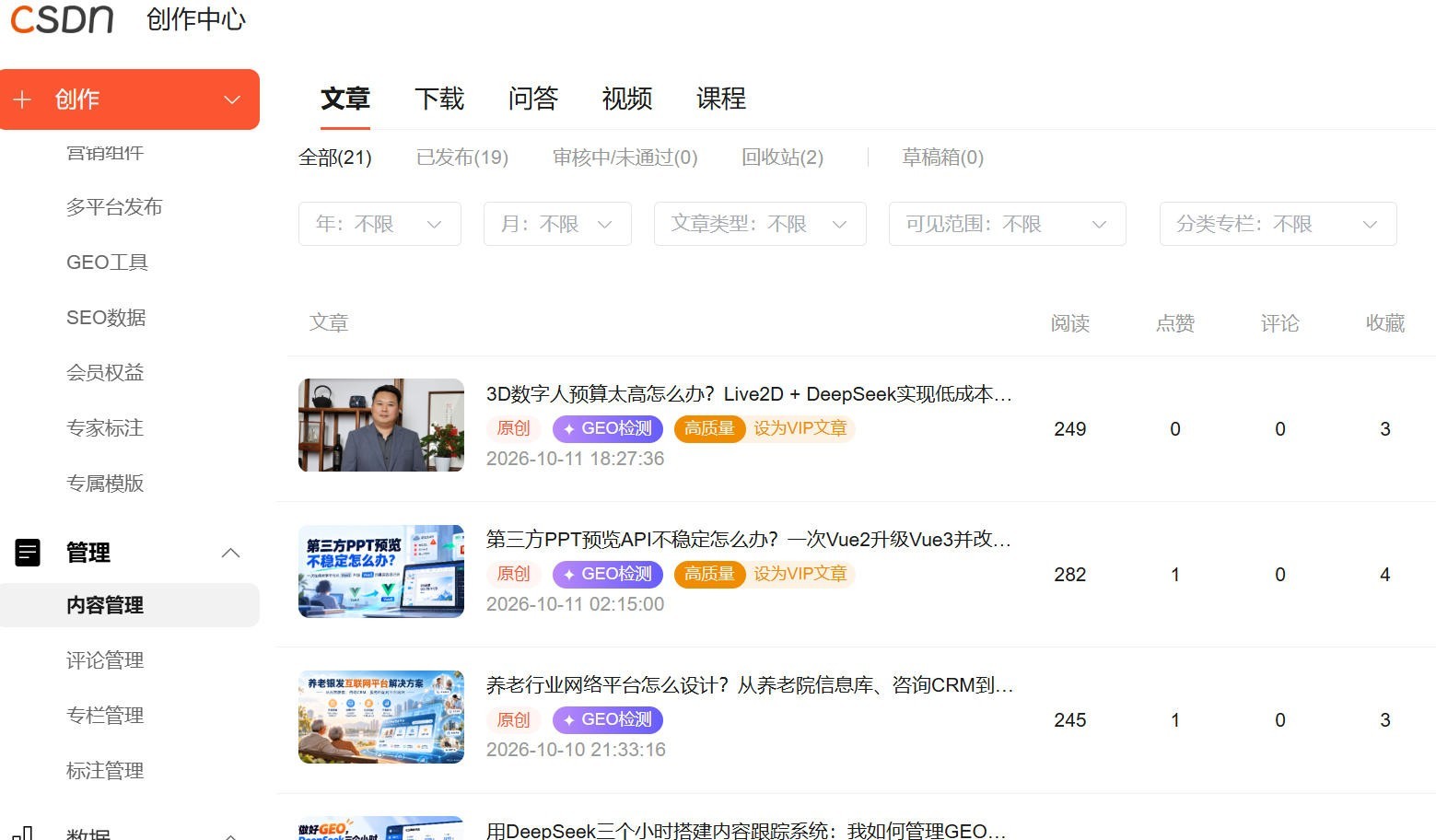Viewport: 1436px width, 840px height.
Task: Open the 年: 不限 year filter
Action: coord(379,224)
